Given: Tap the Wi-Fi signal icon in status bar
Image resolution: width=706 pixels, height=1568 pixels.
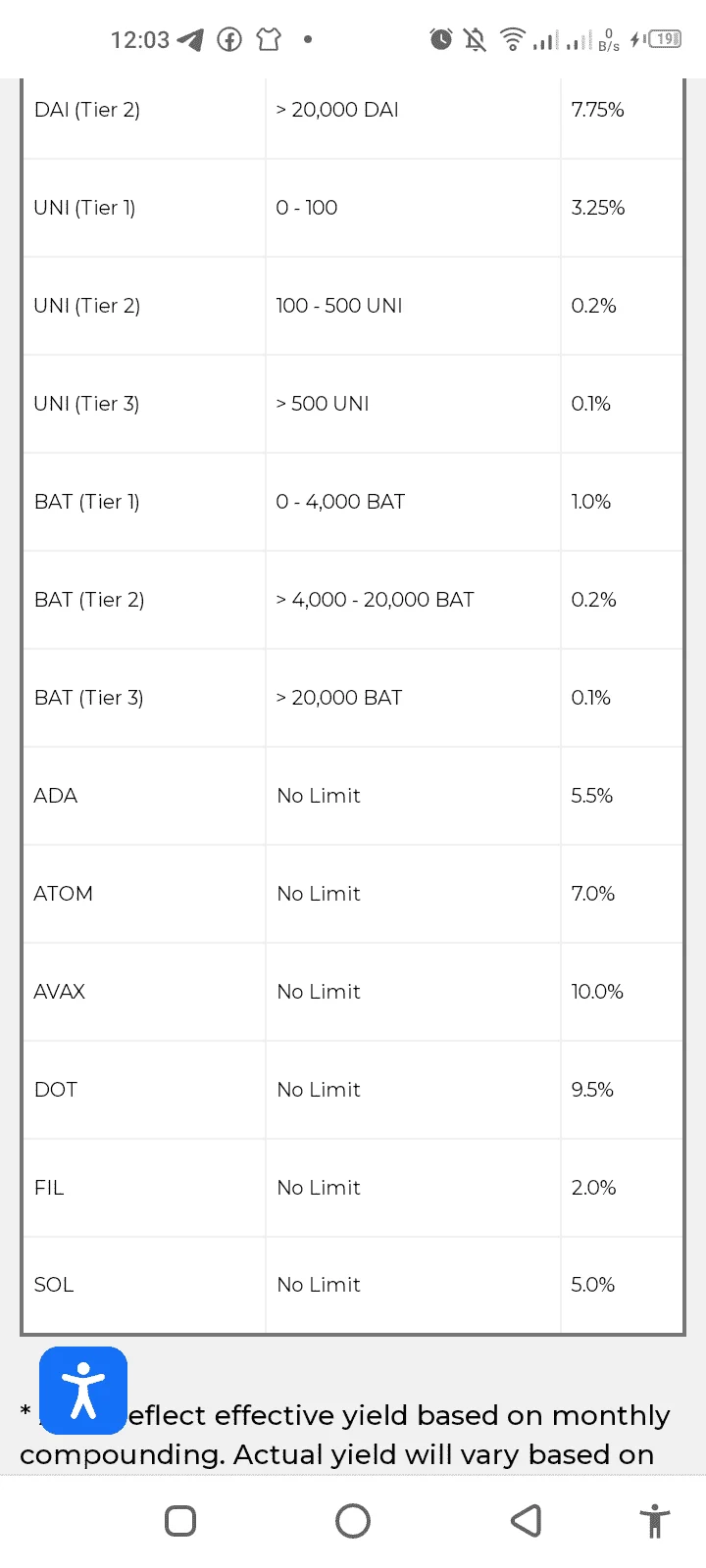Looking at the screenshot, I should (512, 39).
